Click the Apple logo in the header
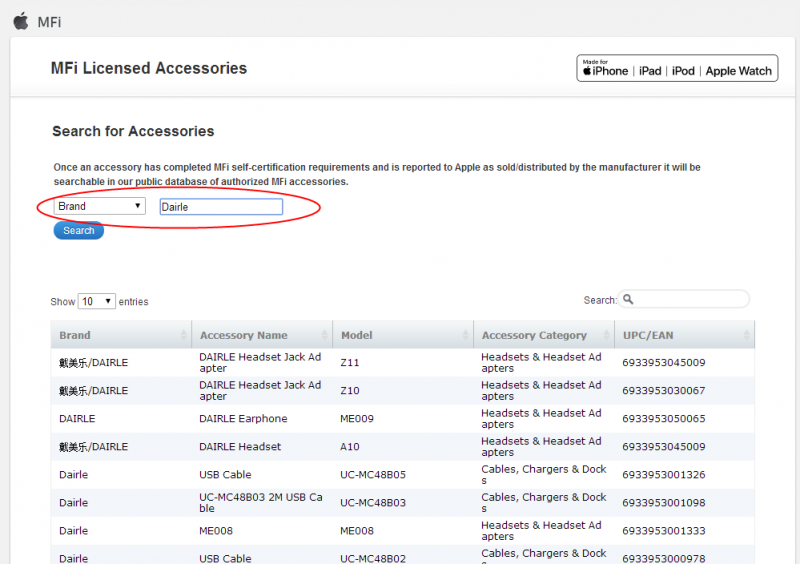The image size is (800, 564). (20, 20)
